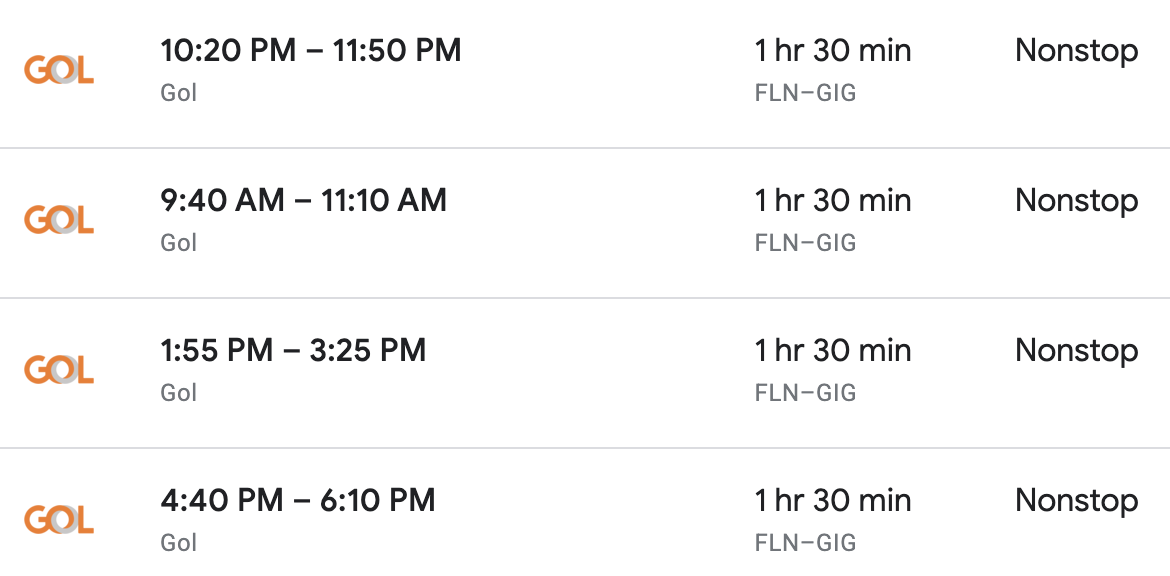Click the Nonstop label for the 1:55 PM flight

(1076, 350)
